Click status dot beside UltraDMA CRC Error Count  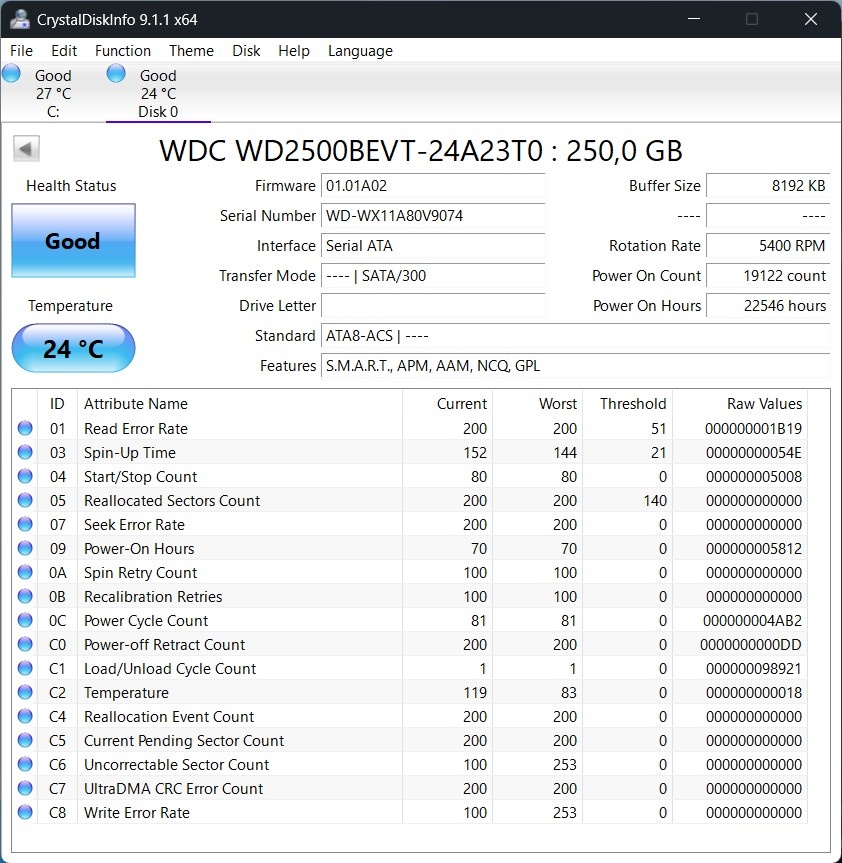24,787
